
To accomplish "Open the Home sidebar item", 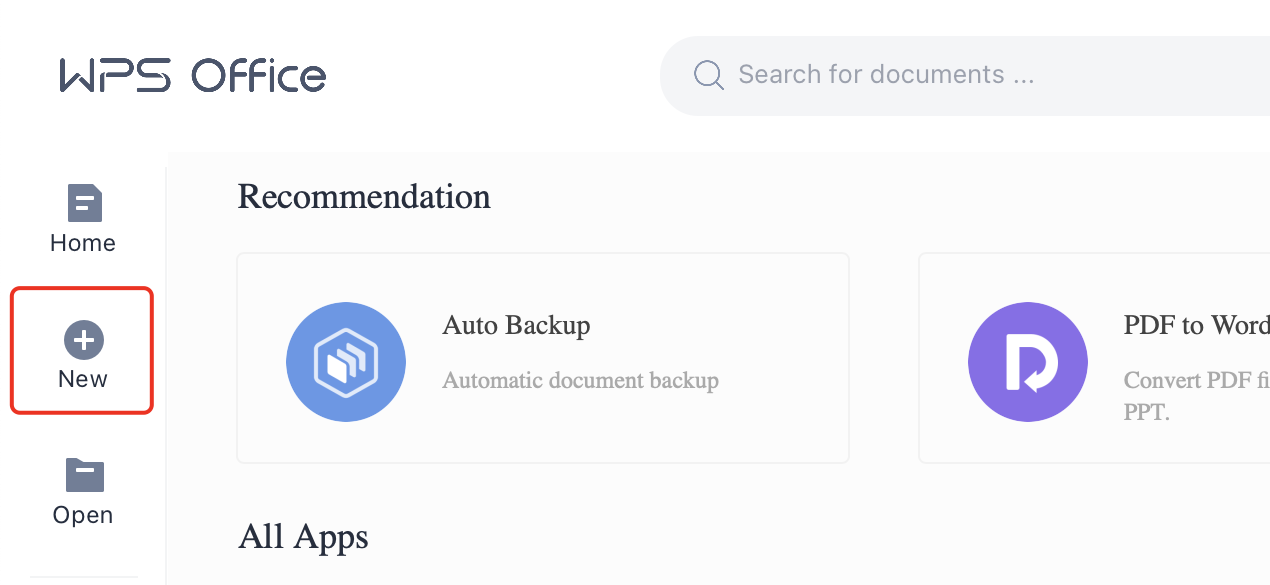I will point(83,220).
